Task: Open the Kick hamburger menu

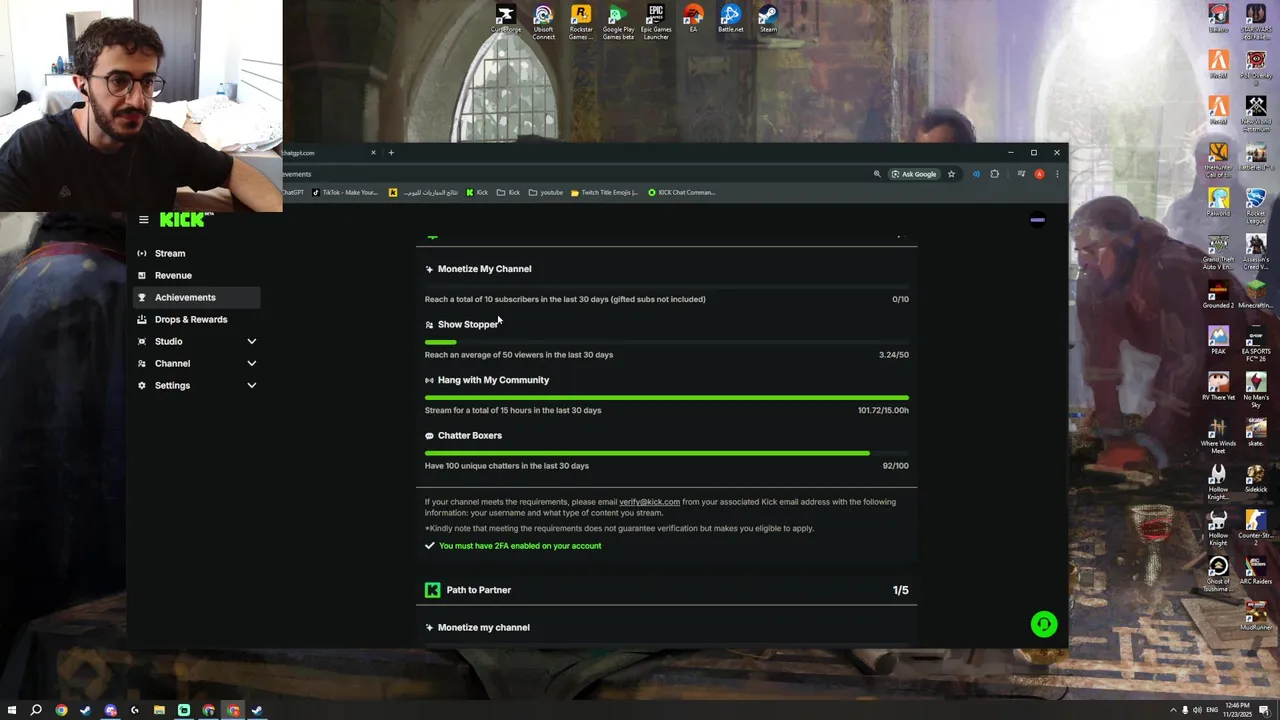Action: [x=143, y=220]
